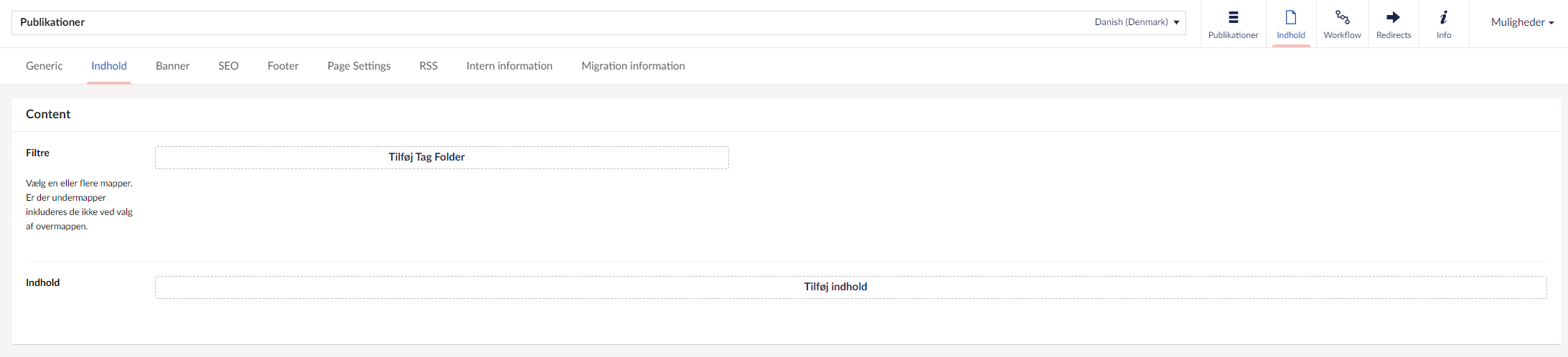Expand the Danish (Denmark) language dropdown
Viewport: 1568px width, 357px height.
1137,22
